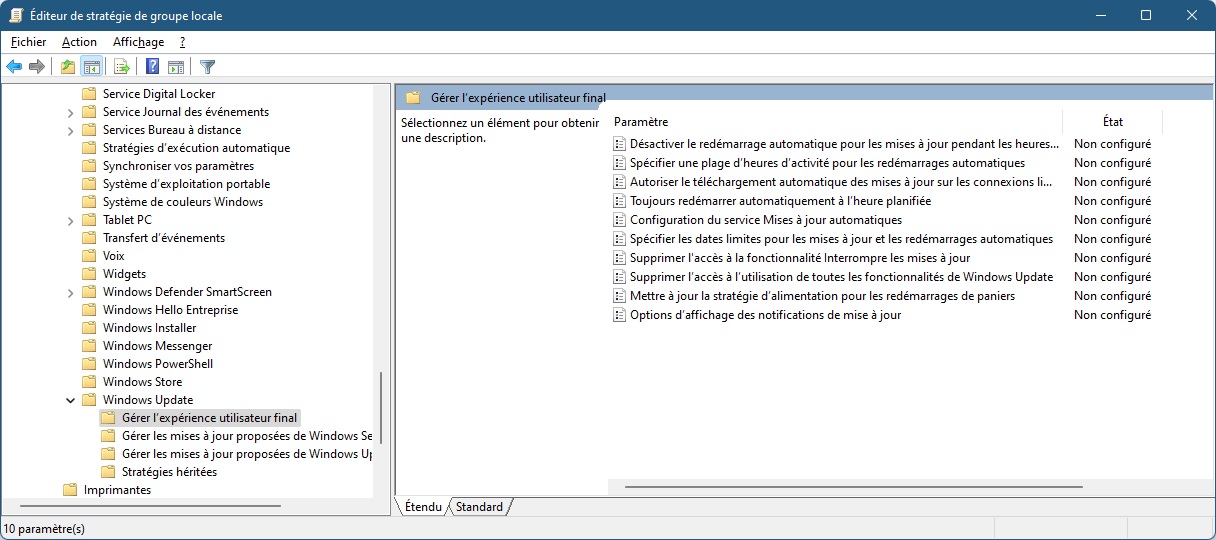Select Spécifier une plage d'heures d'activité policy

(827, 163)
